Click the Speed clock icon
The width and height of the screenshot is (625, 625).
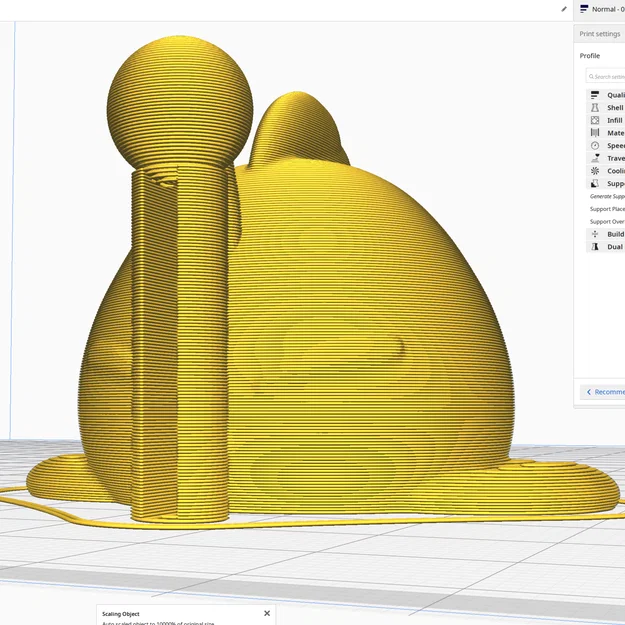[595, 145]
